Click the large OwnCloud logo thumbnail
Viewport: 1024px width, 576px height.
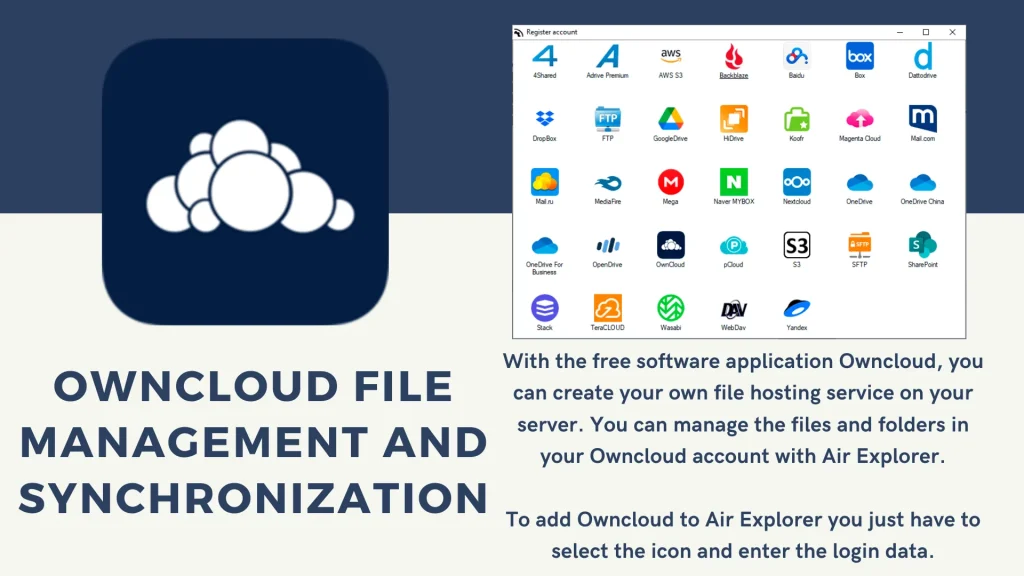click(245, 182)
